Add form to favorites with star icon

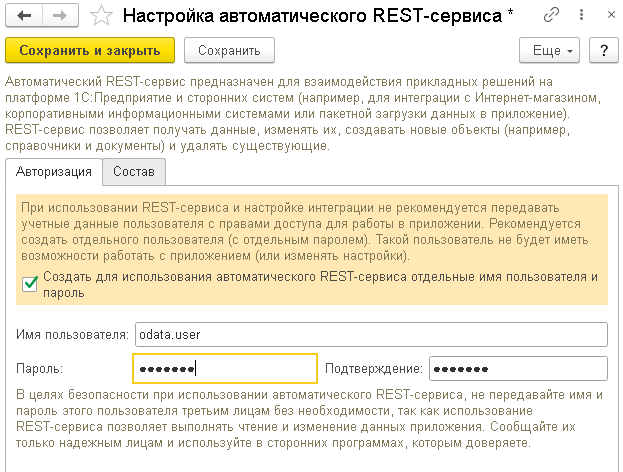101,16
